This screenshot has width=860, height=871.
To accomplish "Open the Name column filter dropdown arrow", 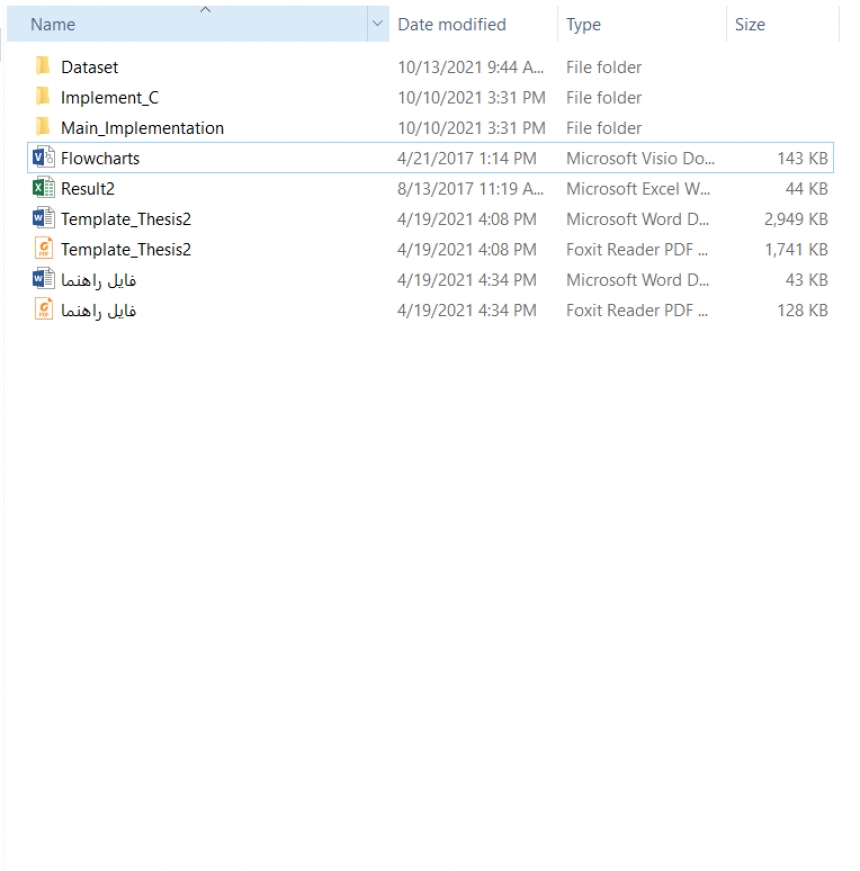I will [378, 24].
